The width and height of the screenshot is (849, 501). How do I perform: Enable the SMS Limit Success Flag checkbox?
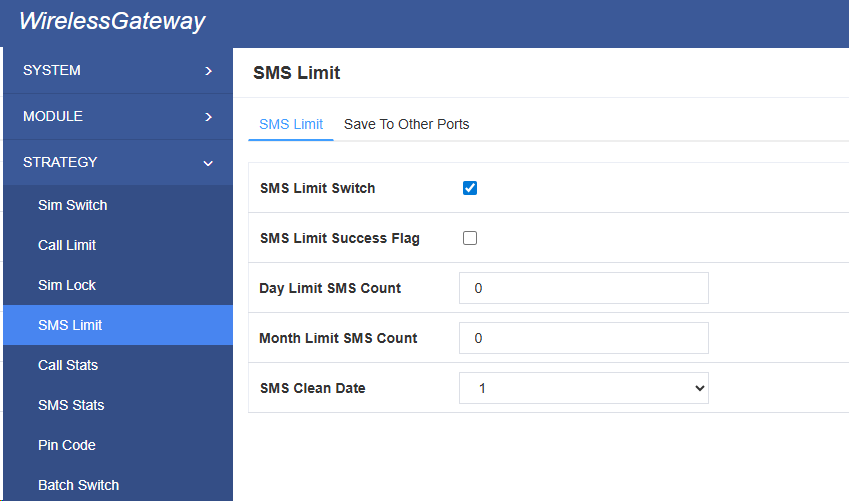[470, 238]
